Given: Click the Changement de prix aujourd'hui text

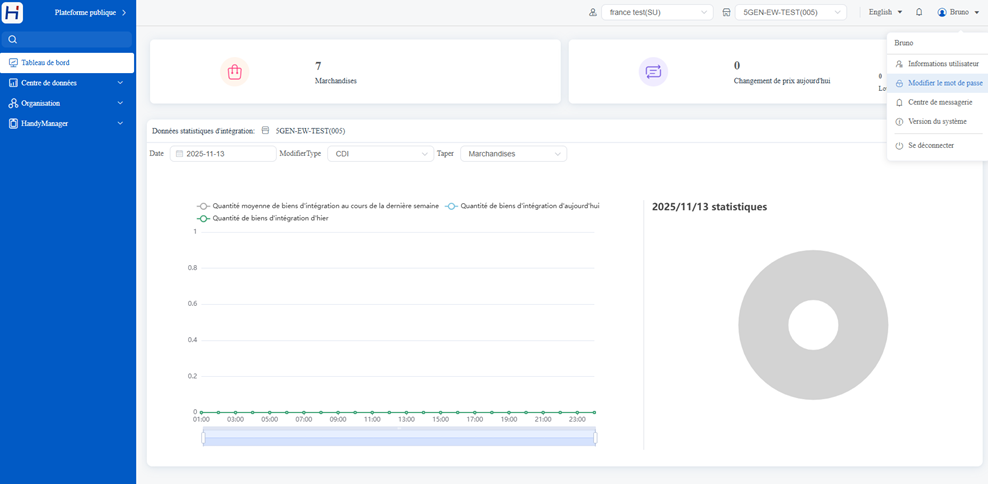Looking at the screenshot, I should 781,81.
